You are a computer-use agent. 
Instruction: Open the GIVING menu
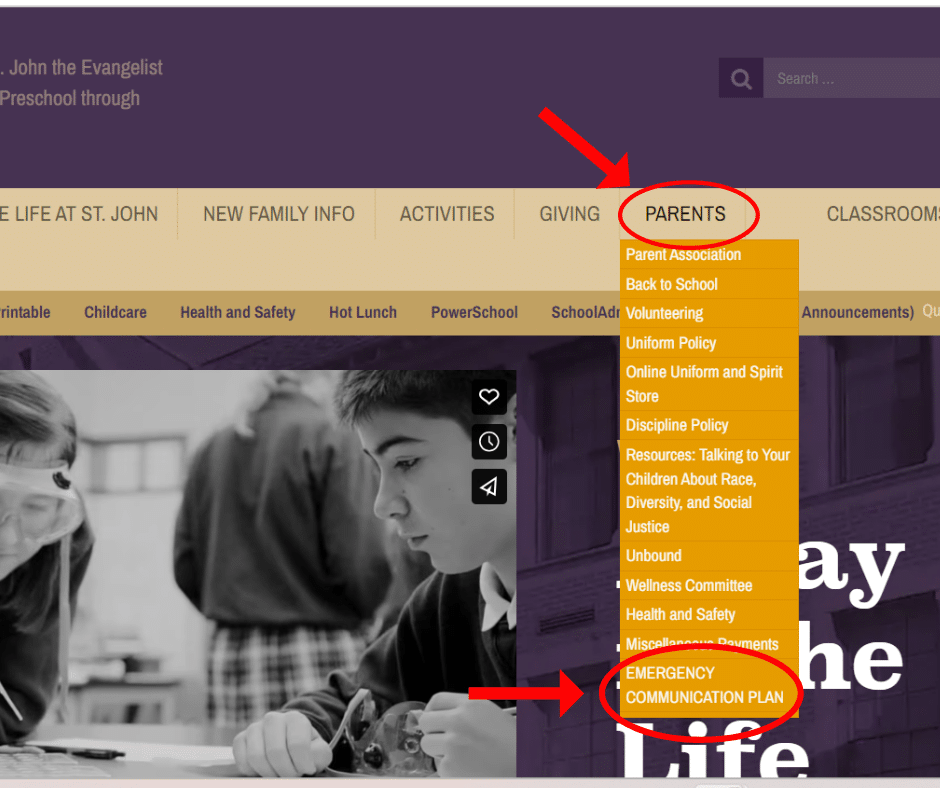point(570,214)
